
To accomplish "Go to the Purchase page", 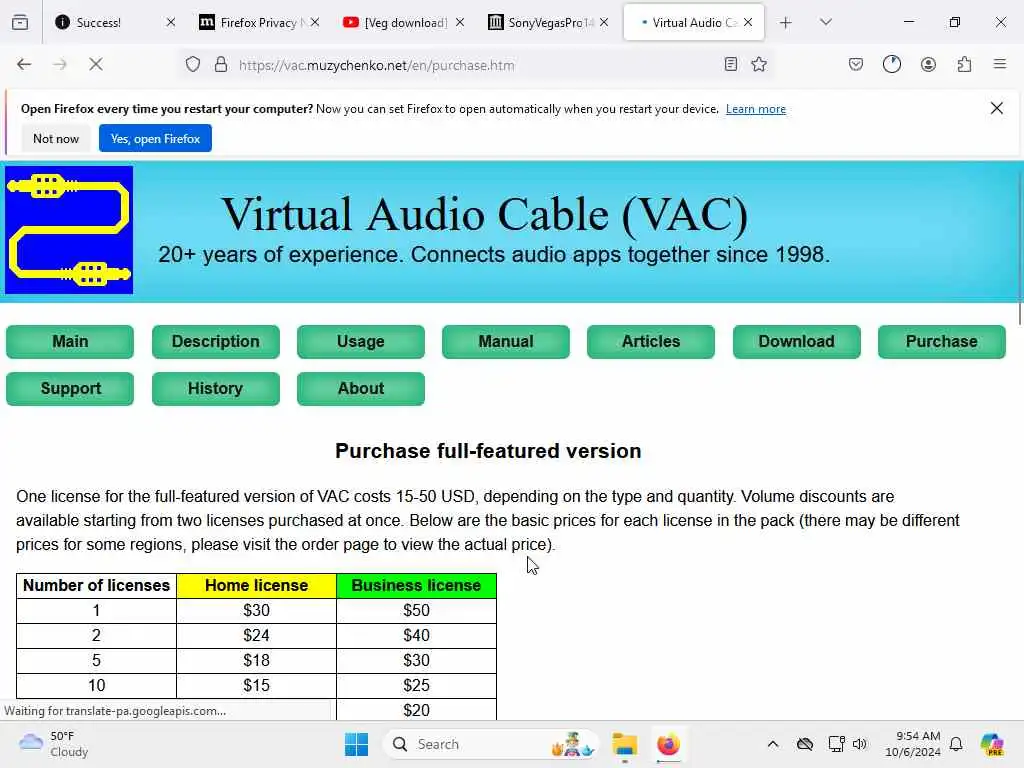I will [942, 342].
